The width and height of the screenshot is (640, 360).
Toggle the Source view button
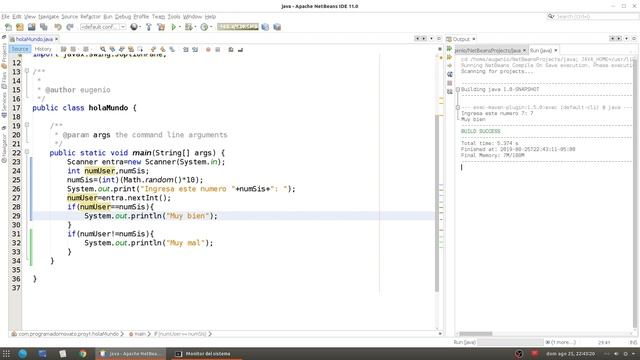coord(20,49)
